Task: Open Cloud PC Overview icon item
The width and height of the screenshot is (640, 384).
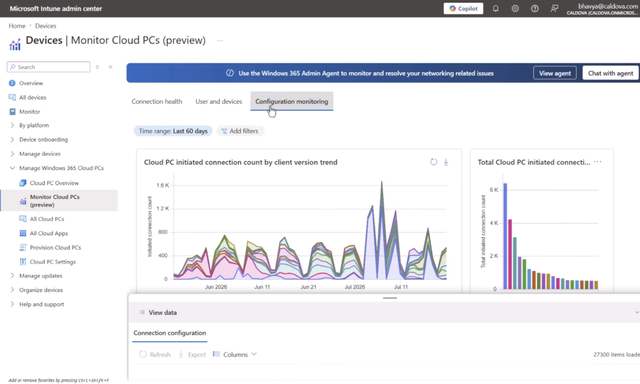Action: point(23,183)
